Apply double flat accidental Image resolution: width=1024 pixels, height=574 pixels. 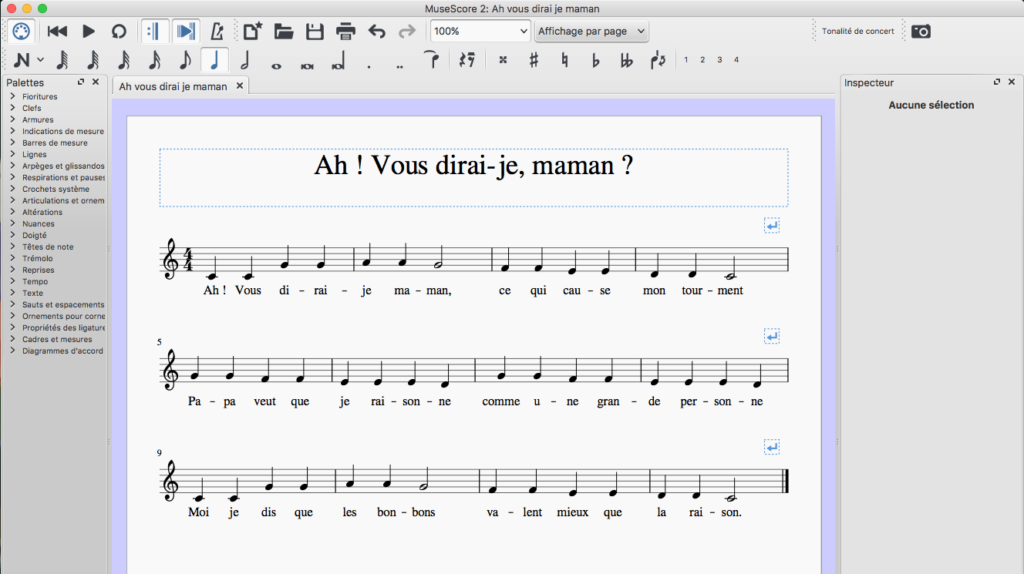[626, 60]
